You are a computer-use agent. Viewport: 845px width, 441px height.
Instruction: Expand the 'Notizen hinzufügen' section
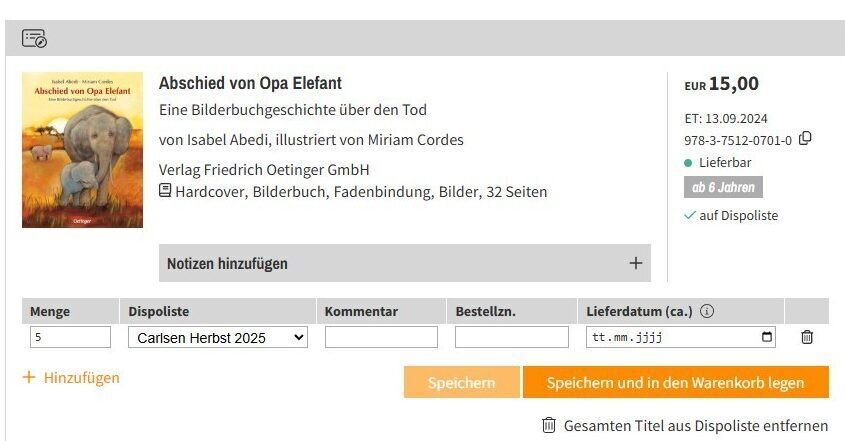404,263
